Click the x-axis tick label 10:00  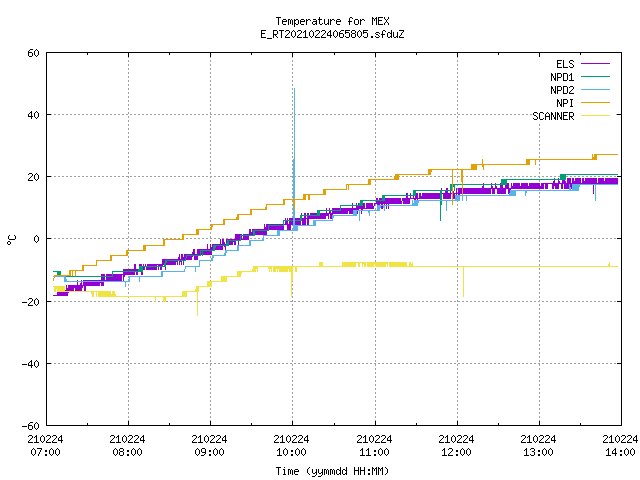tap(291, 452)
